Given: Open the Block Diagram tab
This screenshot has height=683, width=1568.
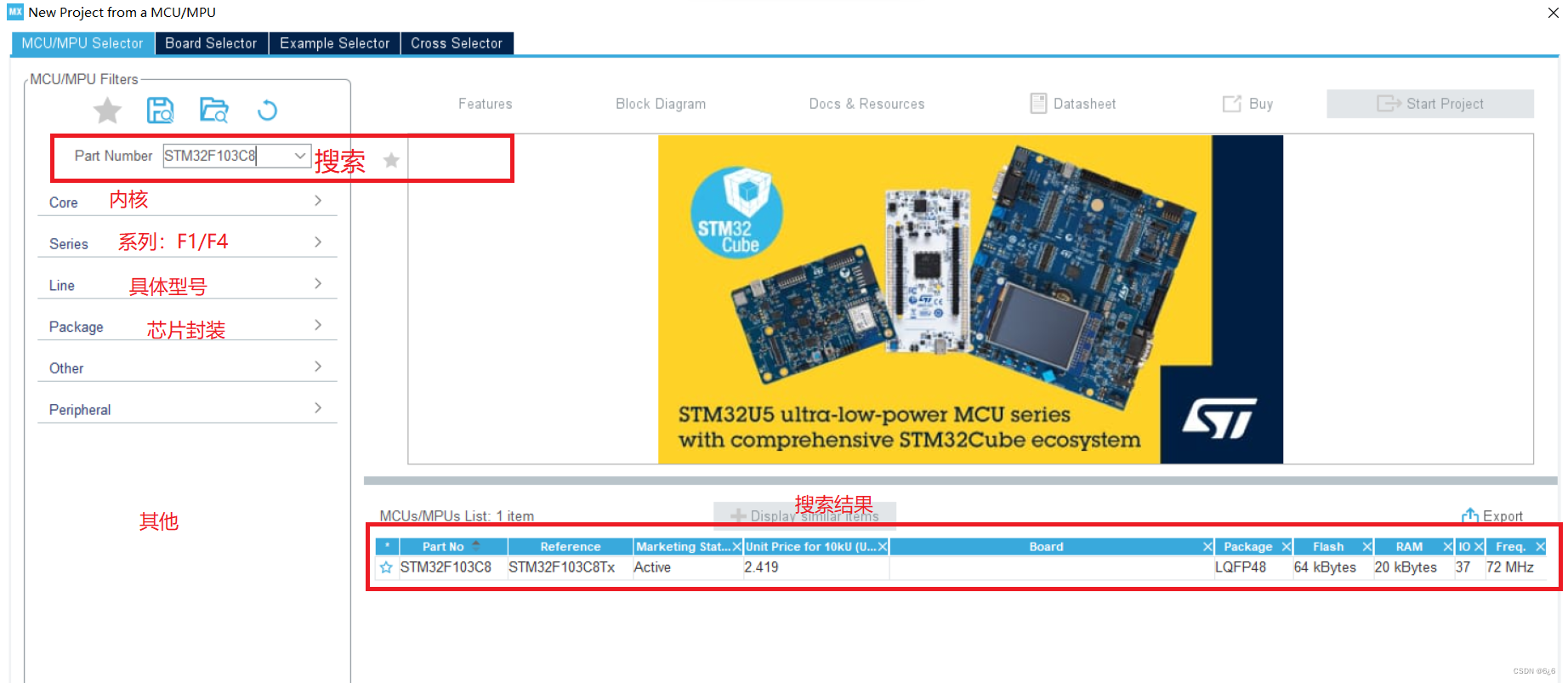Looking at the screenshot, I should (661, 104).
